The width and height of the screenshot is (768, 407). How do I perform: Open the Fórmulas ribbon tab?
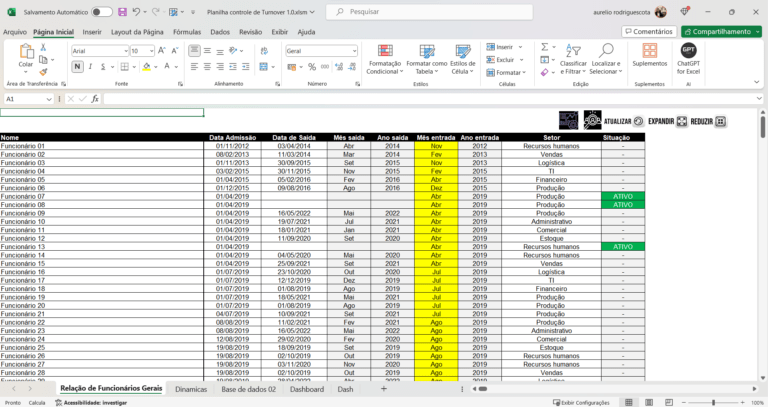click(x=187, y=32)
